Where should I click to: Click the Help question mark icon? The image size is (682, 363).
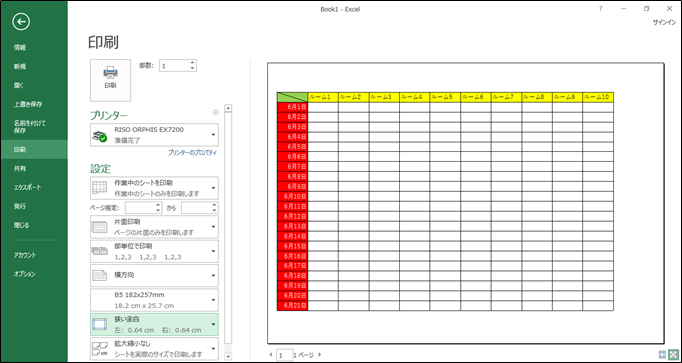(x=601, y=9)
